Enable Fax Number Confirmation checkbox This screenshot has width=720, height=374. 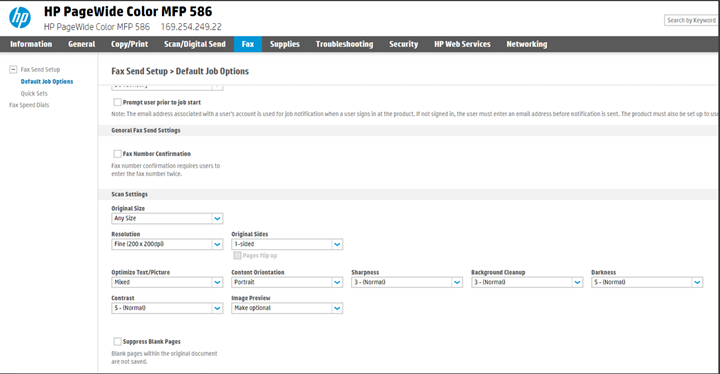118,153
